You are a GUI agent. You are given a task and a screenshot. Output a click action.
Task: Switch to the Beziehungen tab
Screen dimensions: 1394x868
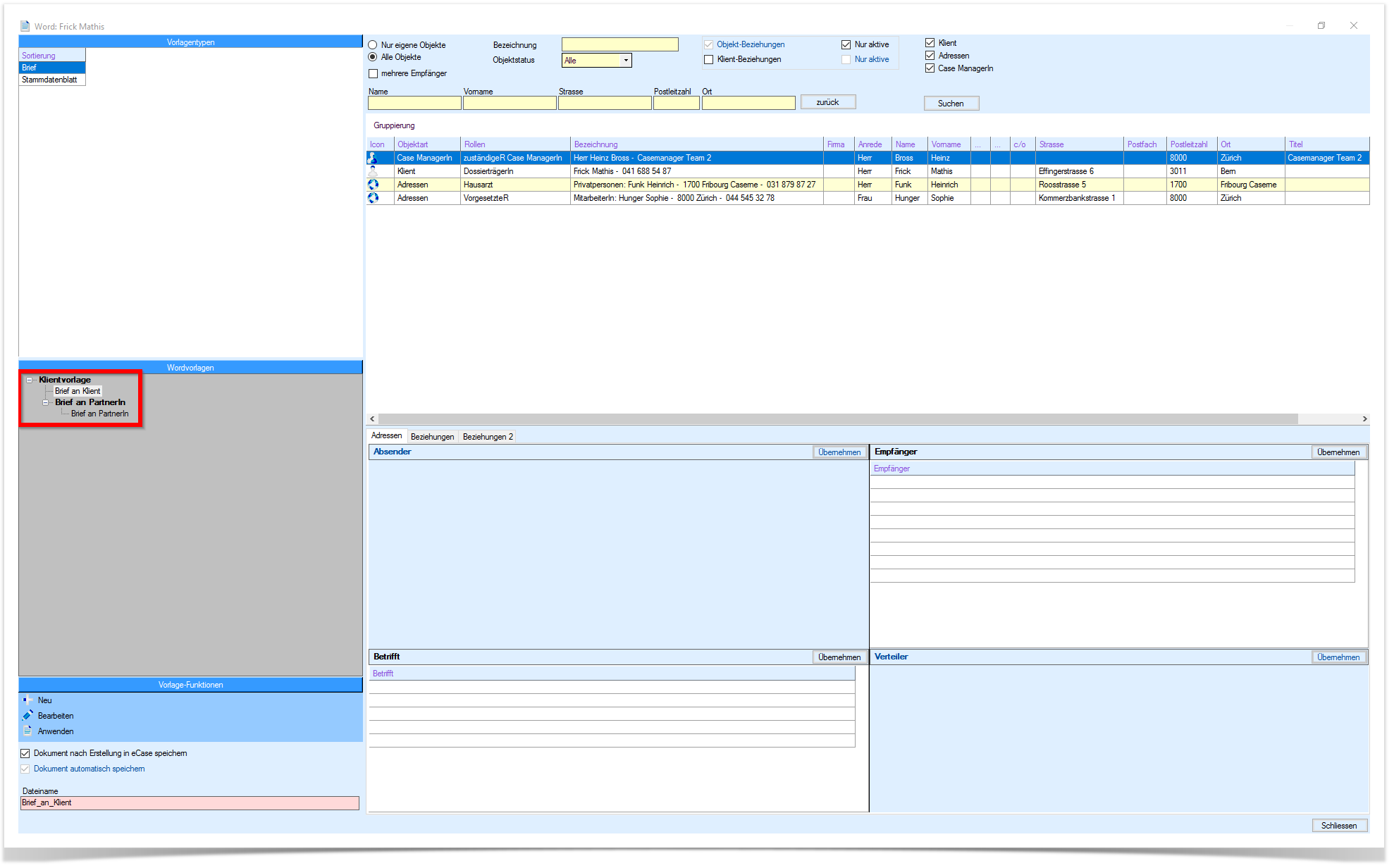432,437
